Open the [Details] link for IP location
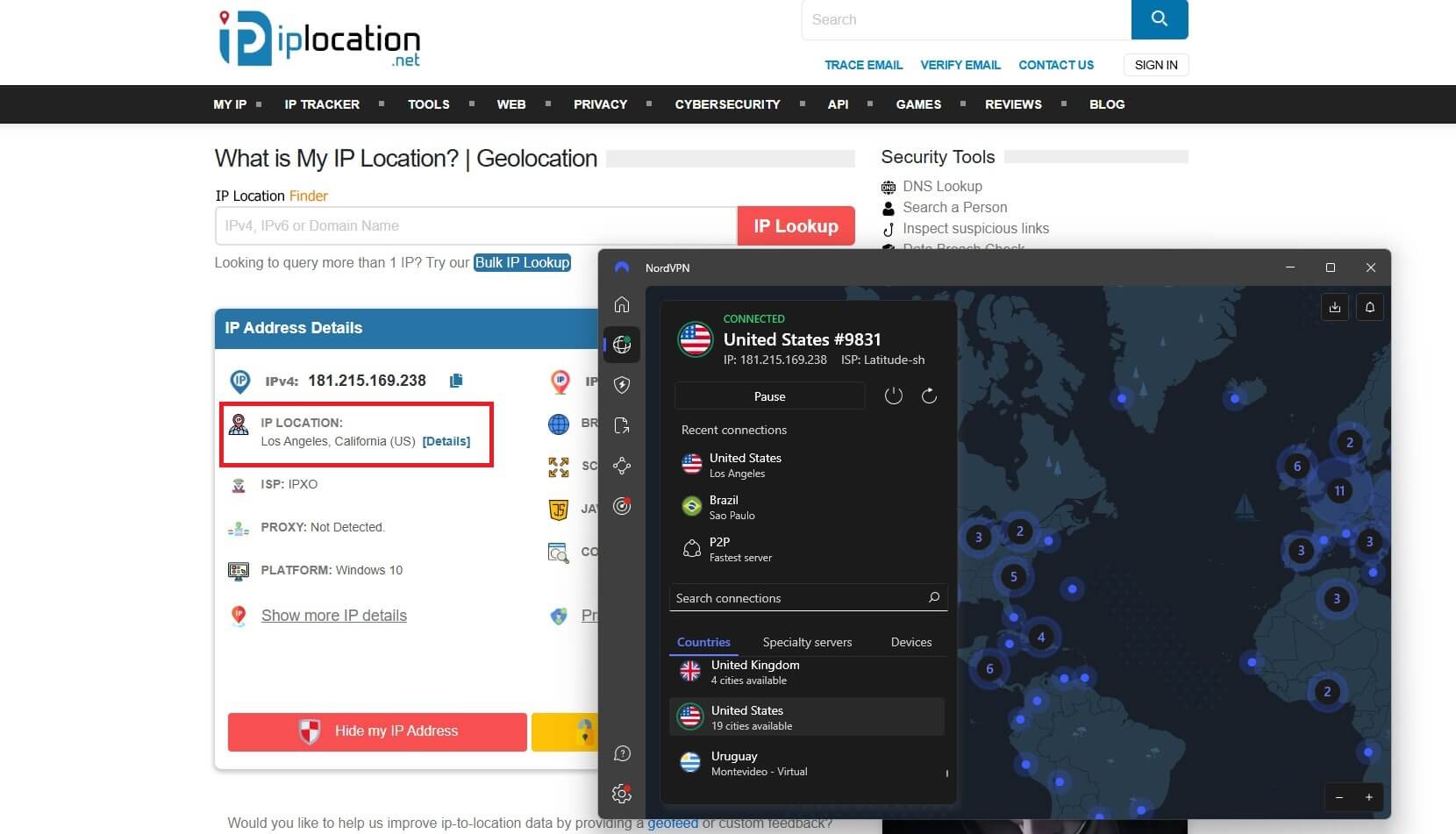This screenshot has height=834, width=1456. (x=446, y=441)
